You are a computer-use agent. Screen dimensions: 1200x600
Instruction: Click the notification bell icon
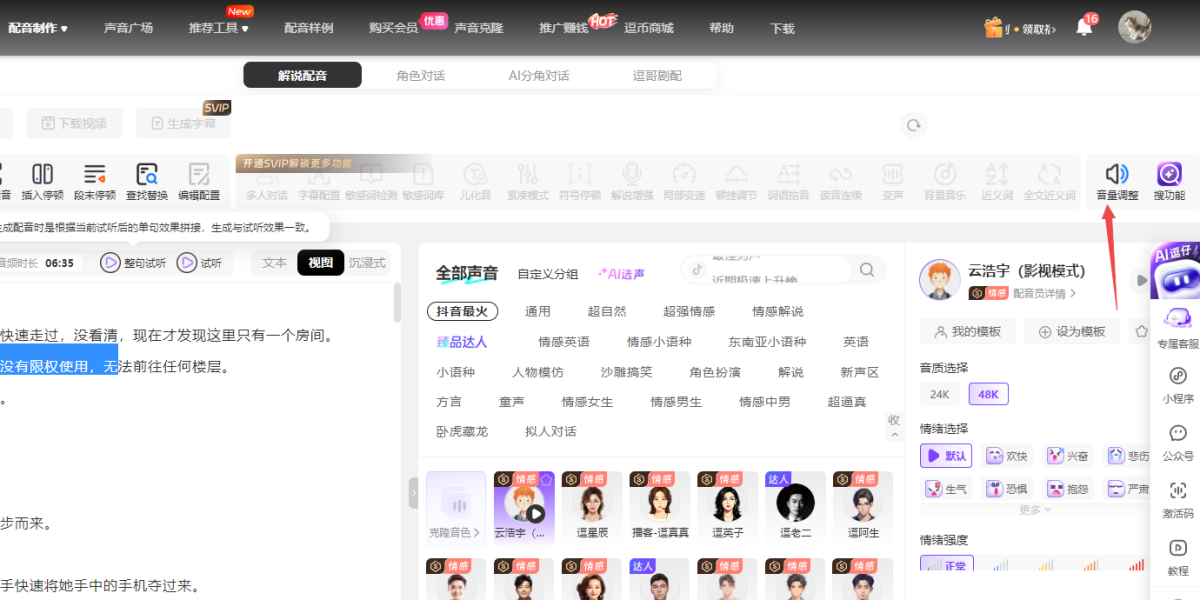click(1084, 27)
